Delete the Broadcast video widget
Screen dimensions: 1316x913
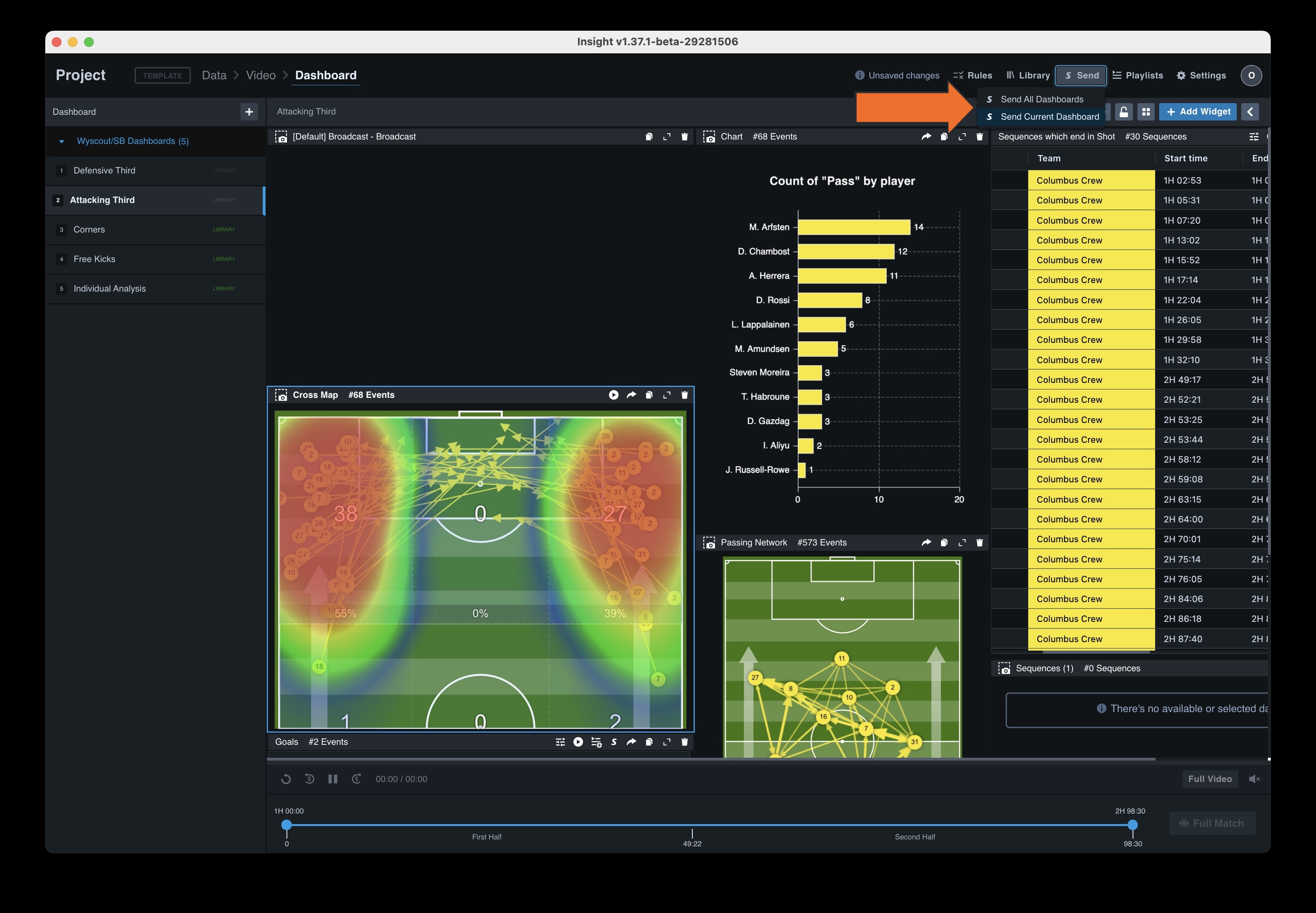(x=684, y=137)
